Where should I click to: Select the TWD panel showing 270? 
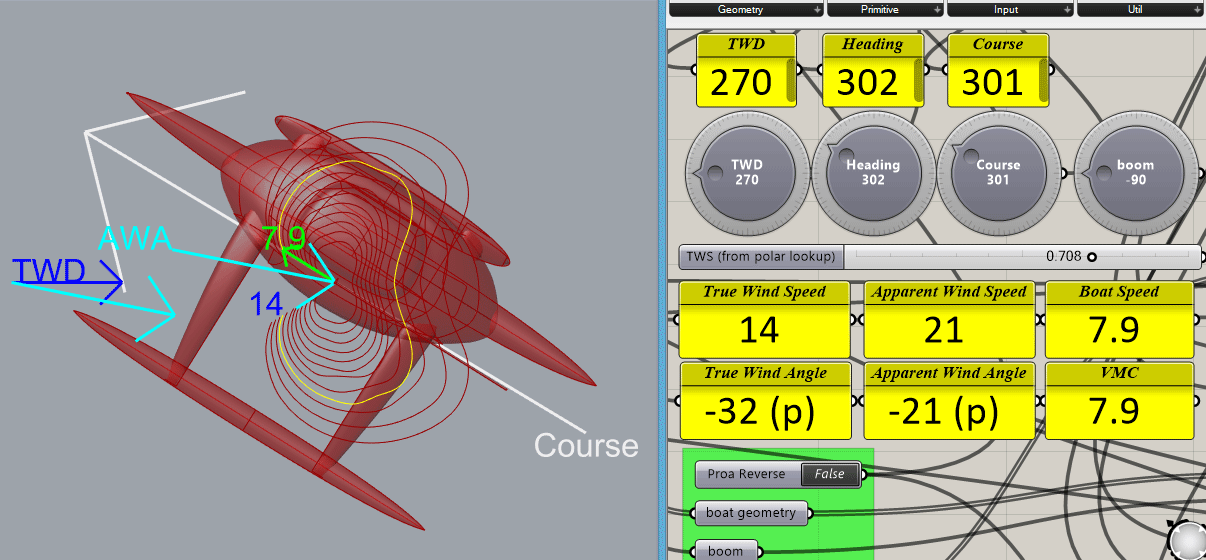pos(746,70)
